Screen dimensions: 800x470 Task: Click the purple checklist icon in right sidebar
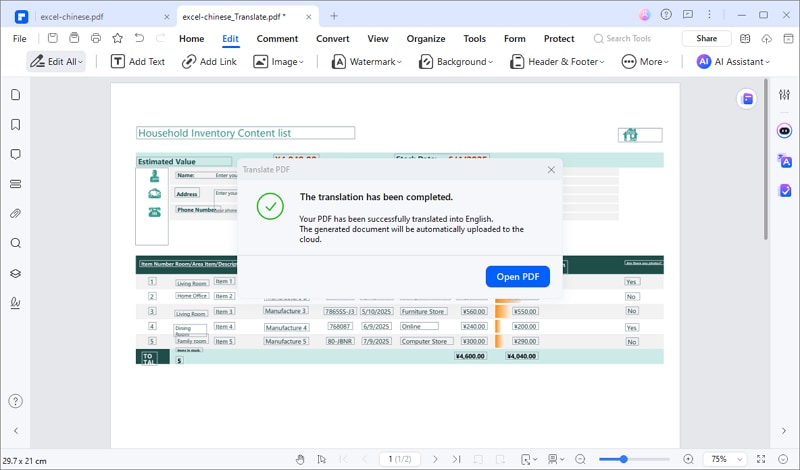tap(785, 190)
